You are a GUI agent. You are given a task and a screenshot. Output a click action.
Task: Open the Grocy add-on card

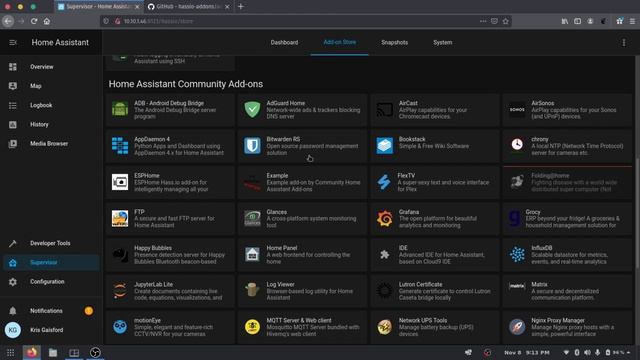pos(567,218)
